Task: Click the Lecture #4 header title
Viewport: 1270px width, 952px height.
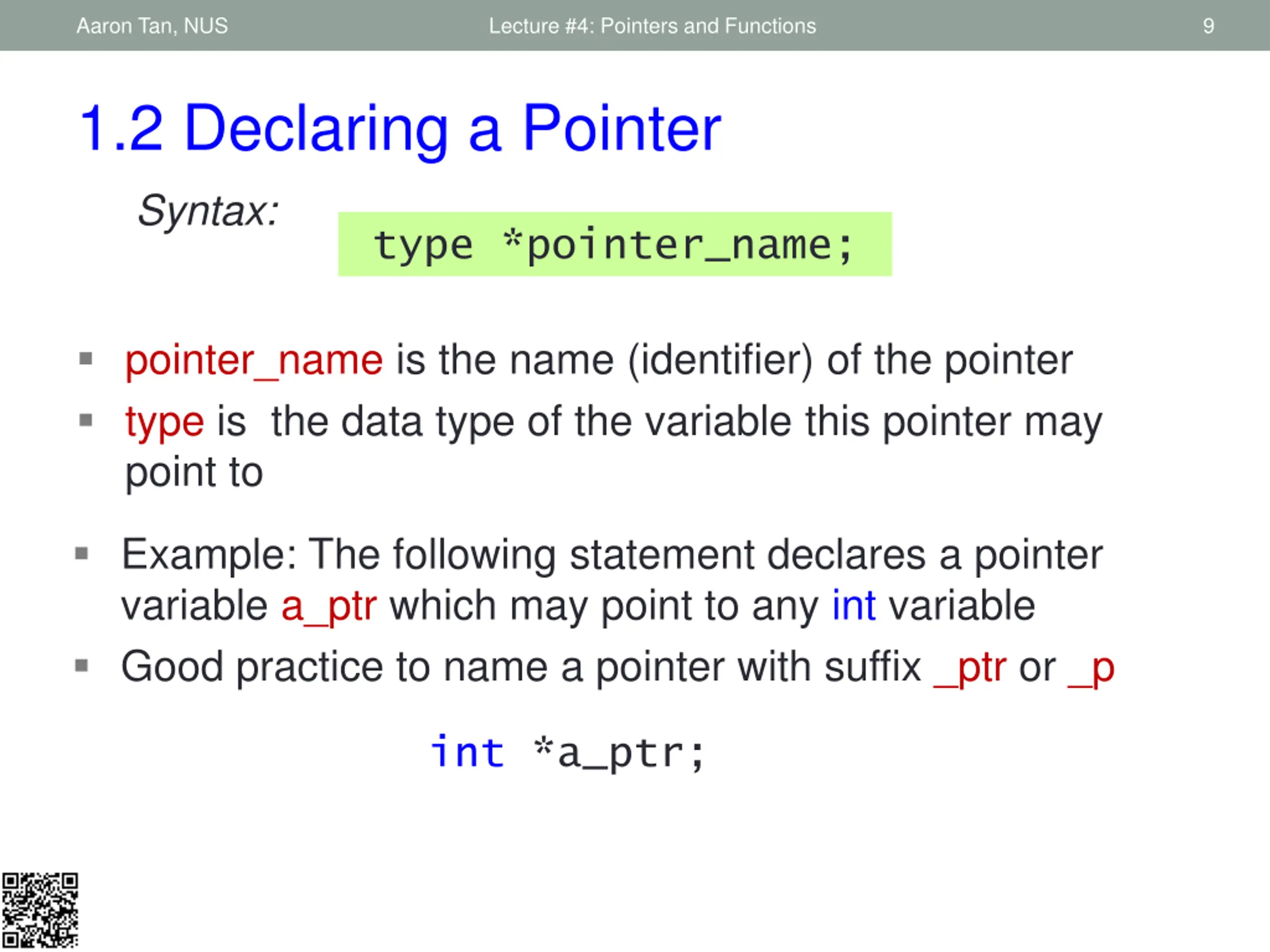Action: pyautogui.click(x=652, y=26)
